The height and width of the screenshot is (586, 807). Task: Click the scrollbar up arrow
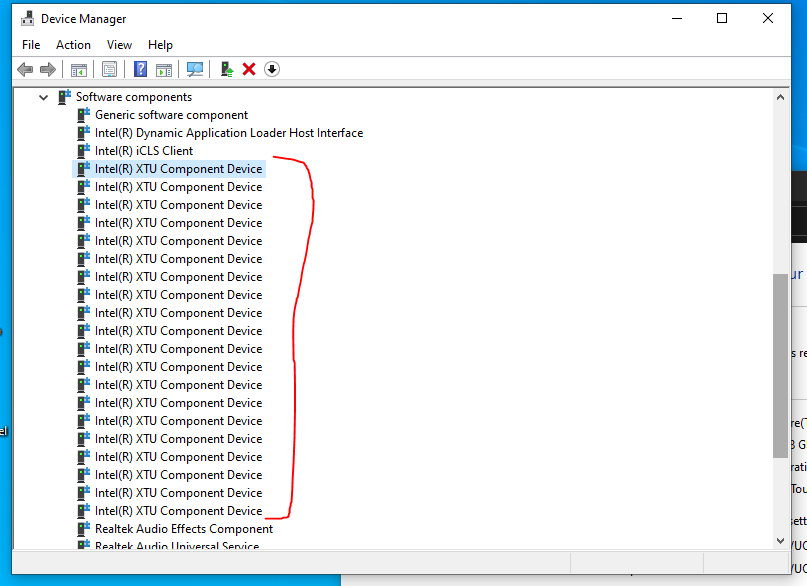(x=780, y=97)
